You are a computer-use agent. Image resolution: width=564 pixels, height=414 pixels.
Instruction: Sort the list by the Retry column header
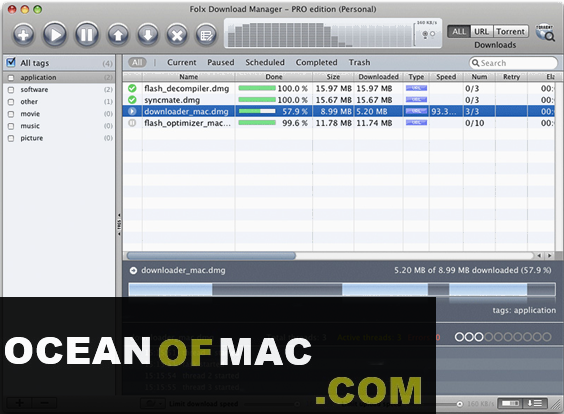[511, 77]
